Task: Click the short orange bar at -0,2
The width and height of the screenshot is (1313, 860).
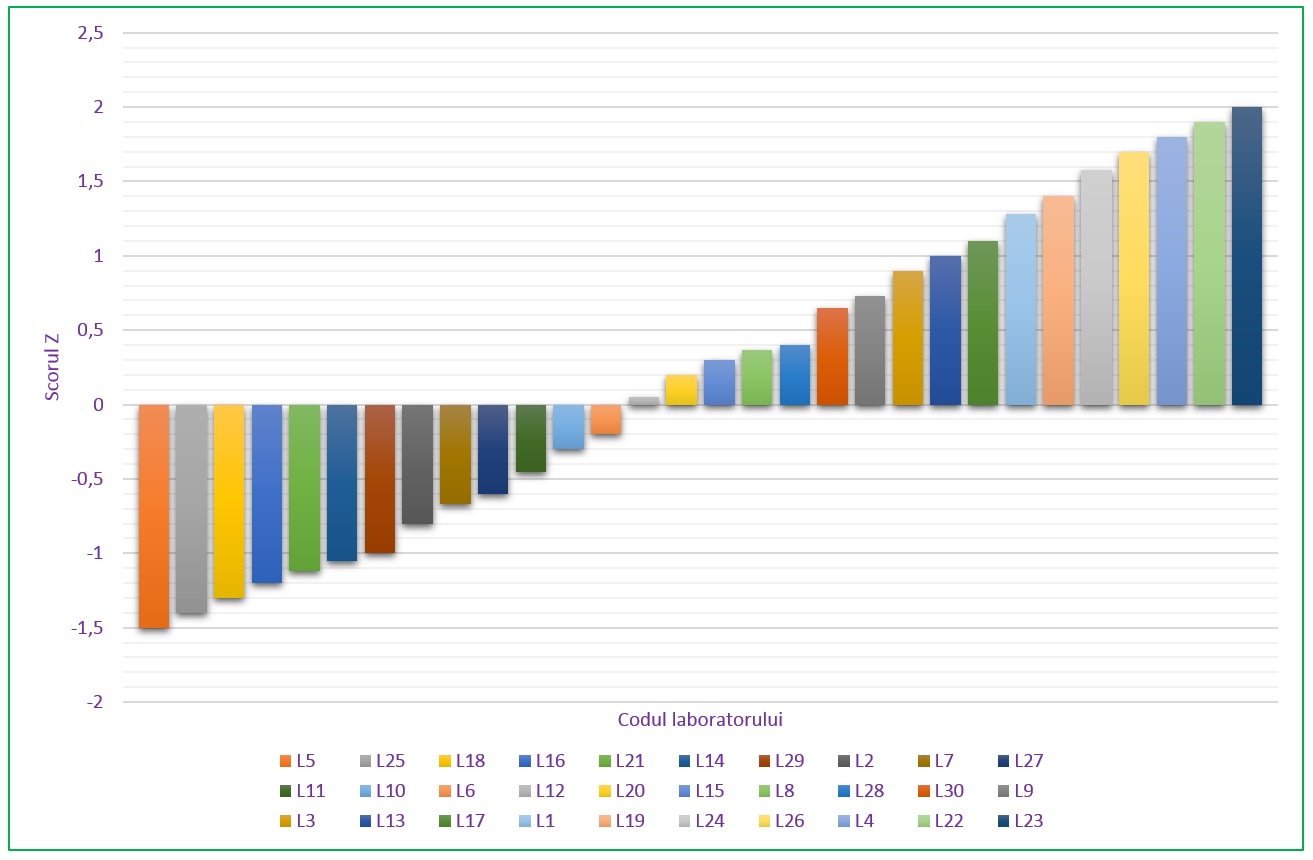Action: (606, 420)
